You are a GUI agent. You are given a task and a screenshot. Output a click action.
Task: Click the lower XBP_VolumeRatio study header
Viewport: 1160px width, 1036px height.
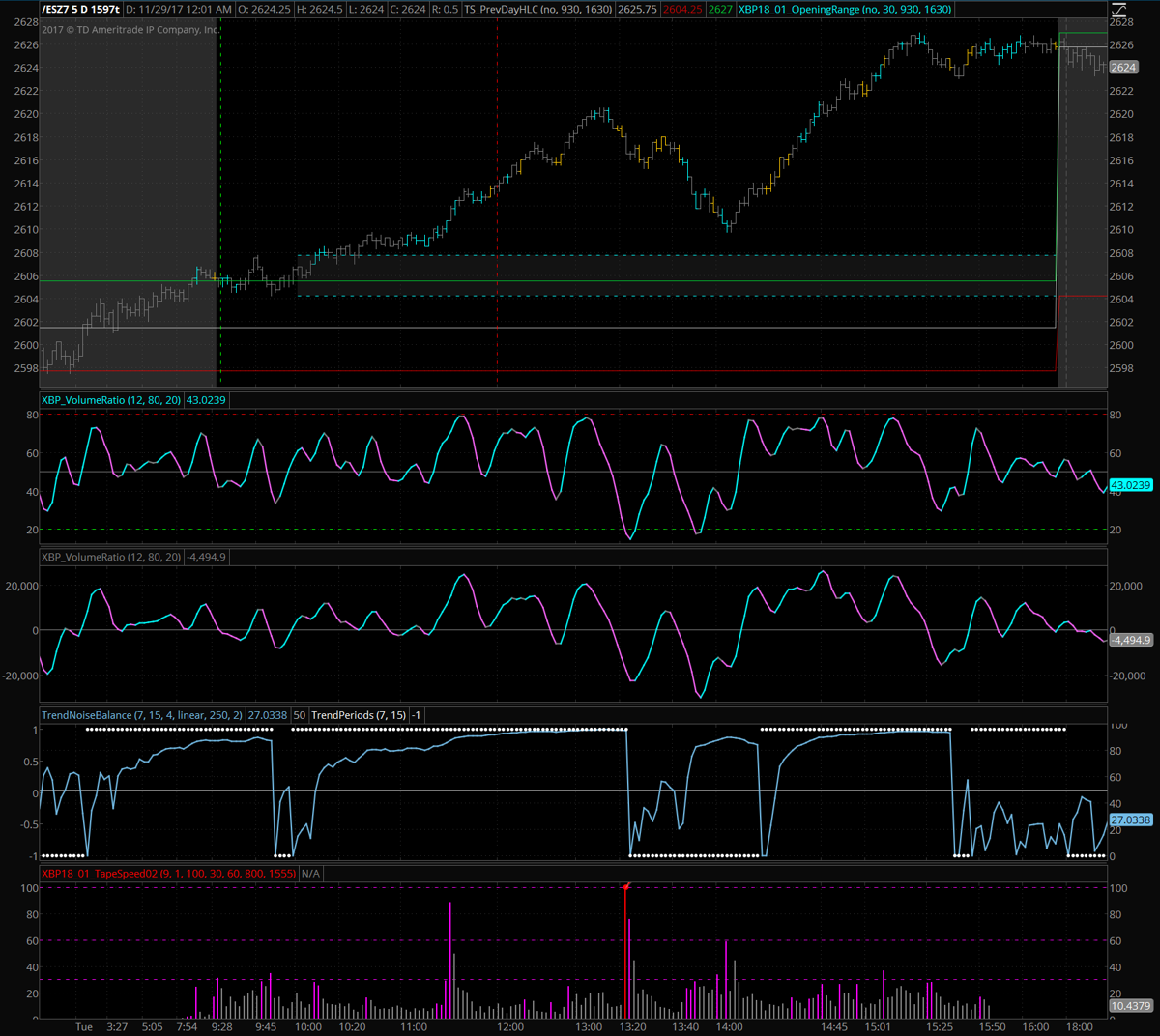coord(110,557)
